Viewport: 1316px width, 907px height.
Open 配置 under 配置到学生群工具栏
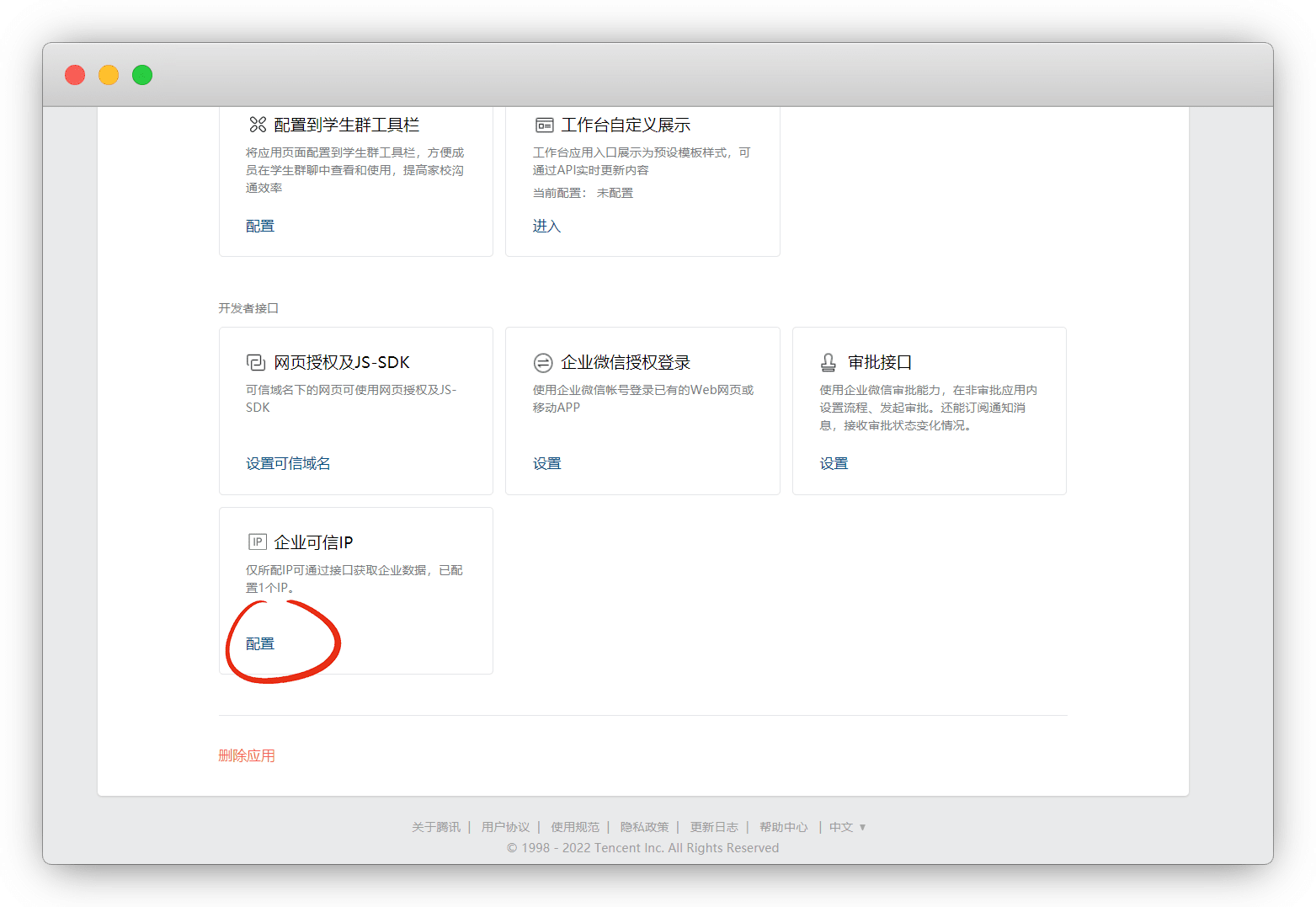(260, 227)
